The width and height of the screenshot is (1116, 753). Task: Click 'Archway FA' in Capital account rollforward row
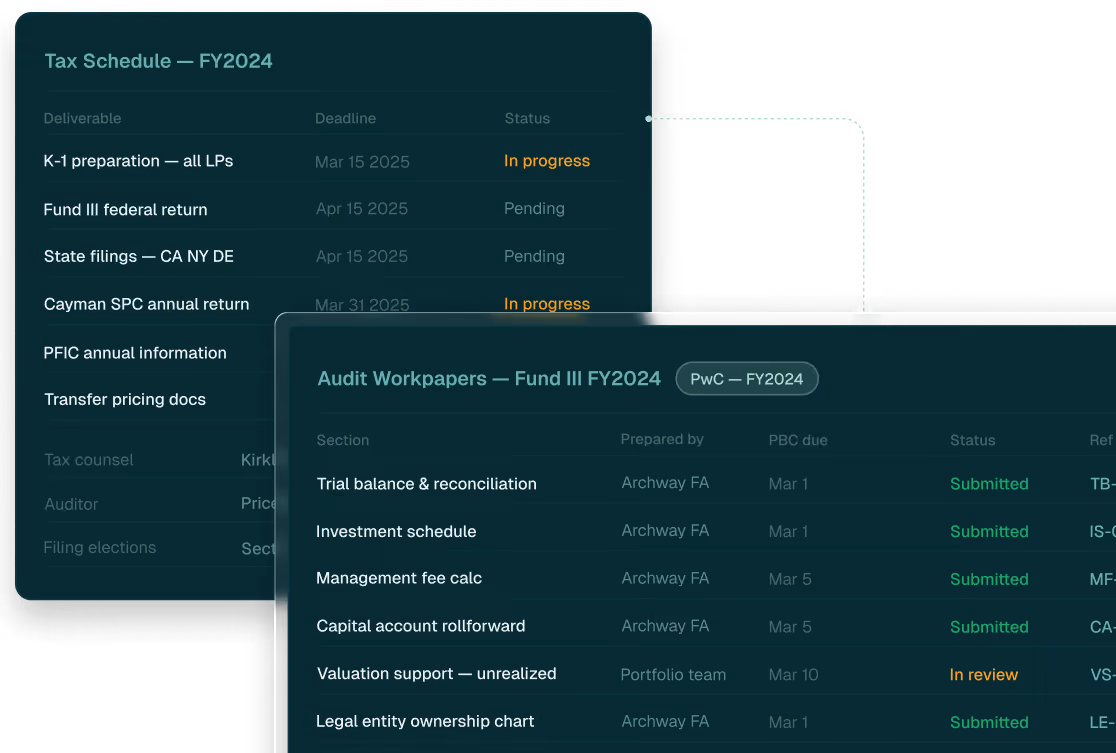tap(665, 626)
